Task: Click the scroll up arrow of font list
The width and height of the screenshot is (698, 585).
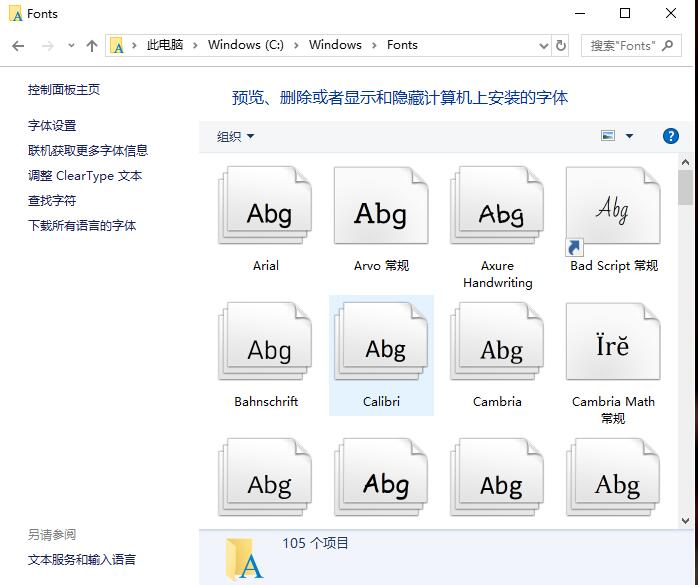Action: coord(686,162)
